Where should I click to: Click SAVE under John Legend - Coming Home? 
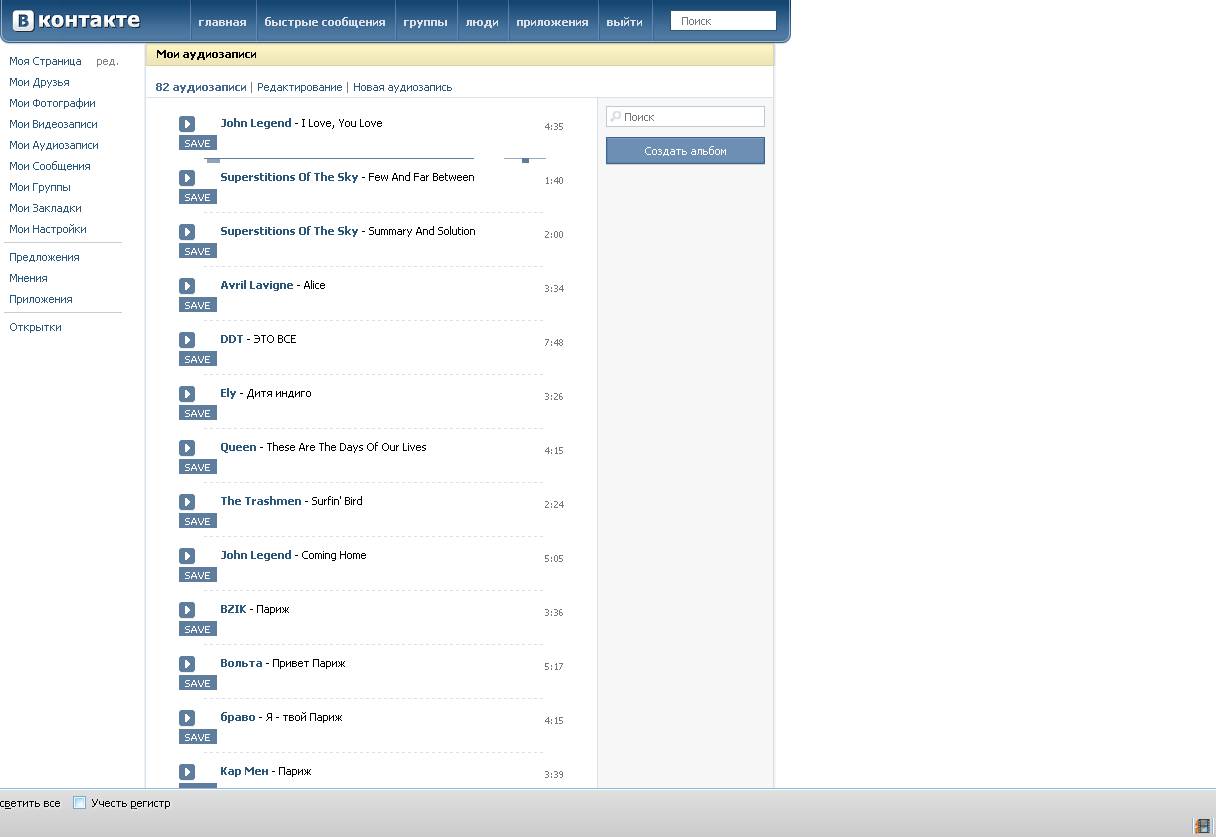click(x=198, y=575)
